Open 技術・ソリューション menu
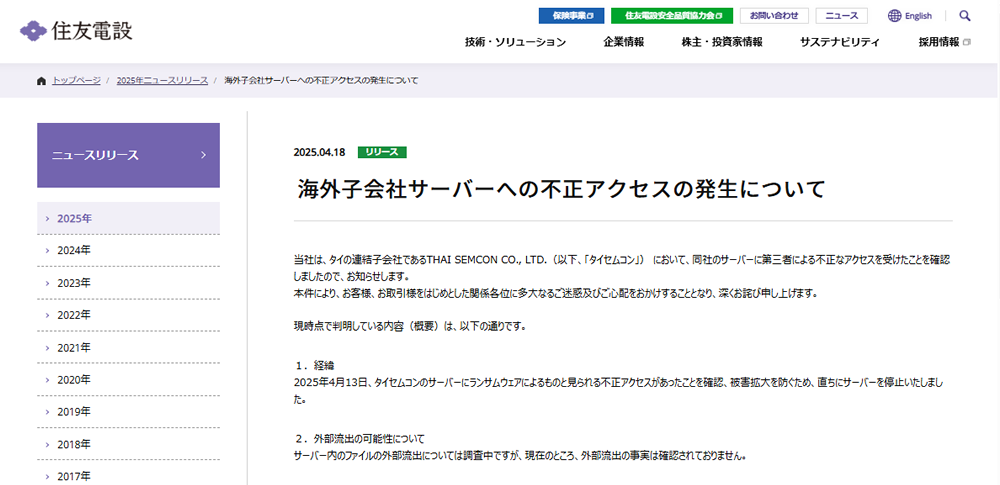Image resolution: width=1000 pixels, height=485 pixels. [x=515, y=42]
